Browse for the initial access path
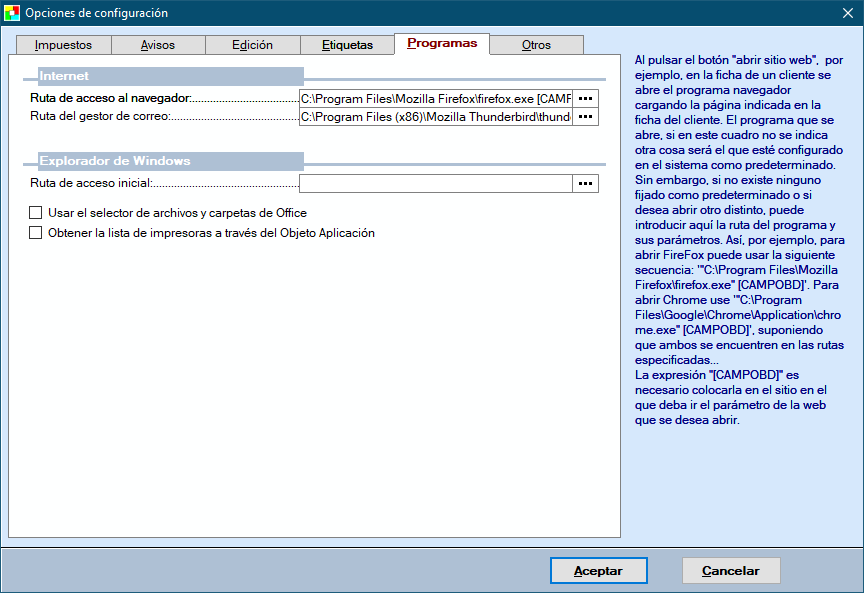 (585, 183)
